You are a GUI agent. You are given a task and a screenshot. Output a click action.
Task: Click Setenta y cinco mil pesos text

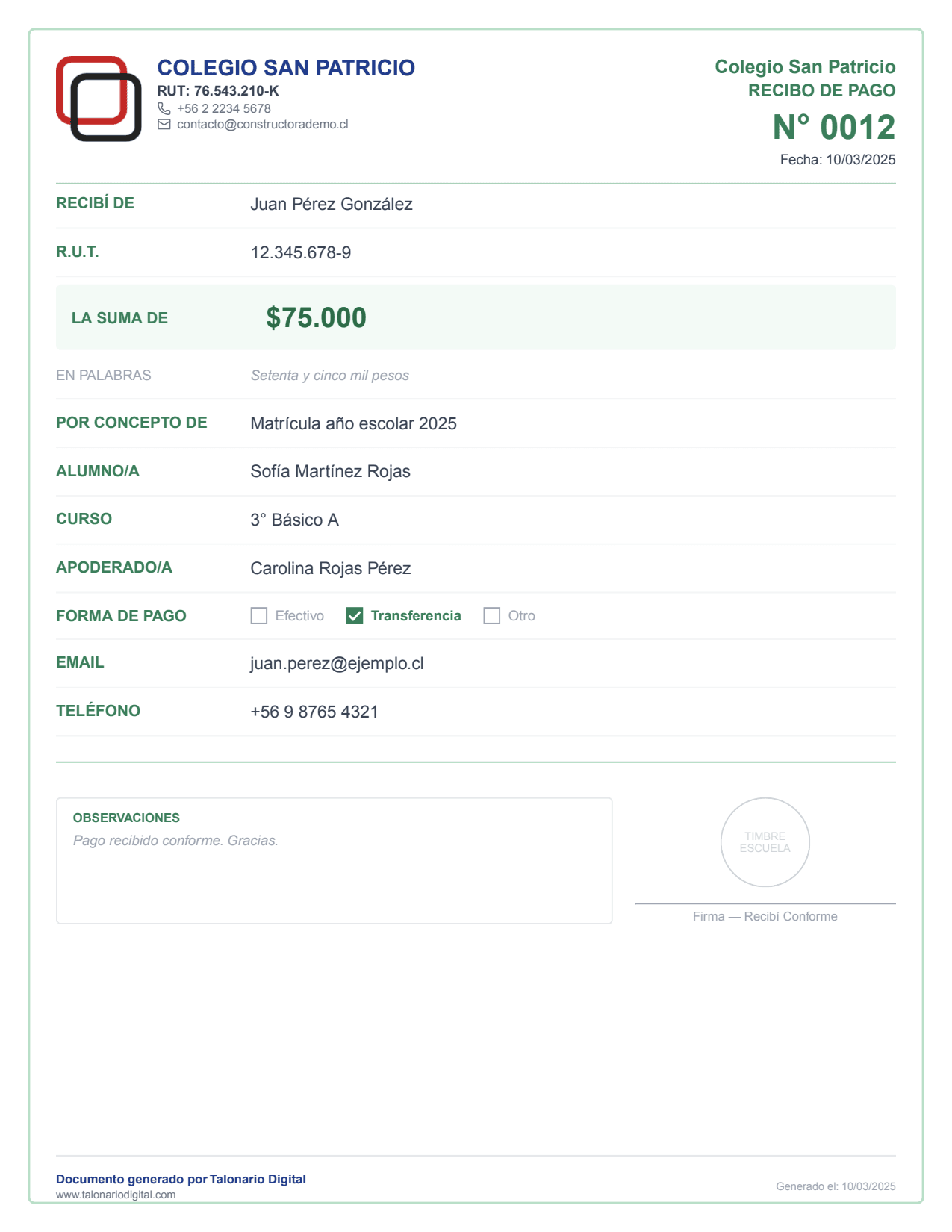pyautogui.click(x=330, y=376)
